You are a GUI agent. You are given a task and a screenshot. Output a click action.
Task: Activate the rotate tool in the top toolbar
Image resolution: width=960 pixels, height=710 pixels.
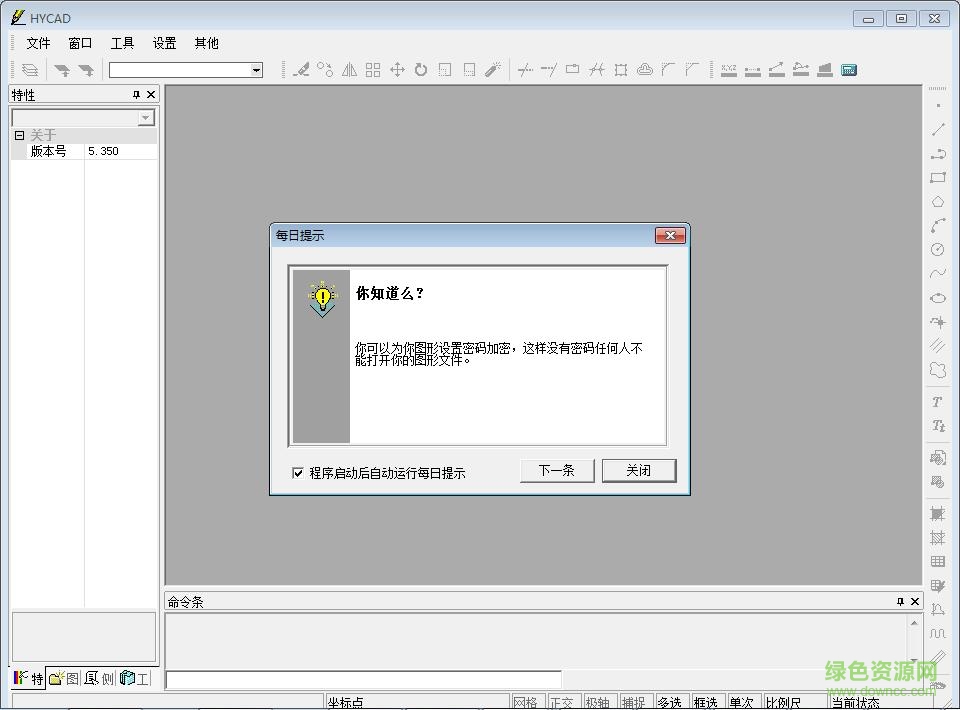pyautogui.click(x=420, y=69)
